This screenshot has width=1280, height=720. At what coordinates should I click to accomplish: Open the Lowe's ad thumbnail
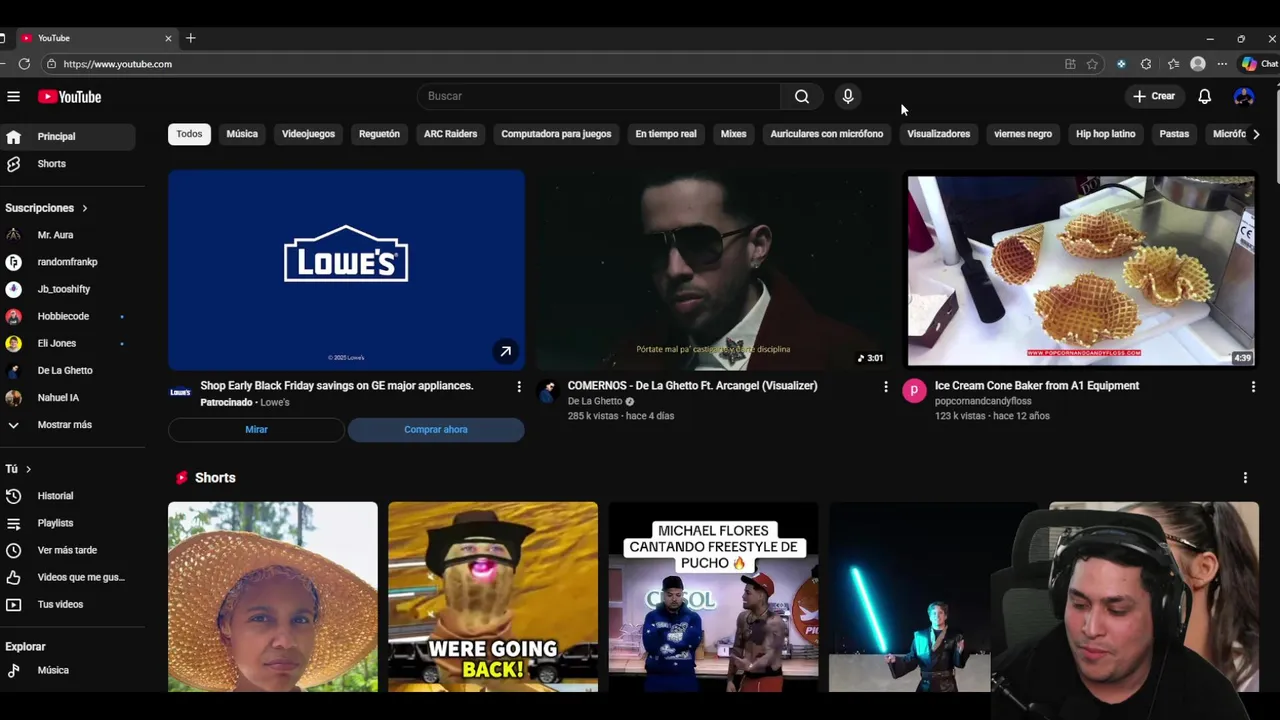click(x=346, y=270)
